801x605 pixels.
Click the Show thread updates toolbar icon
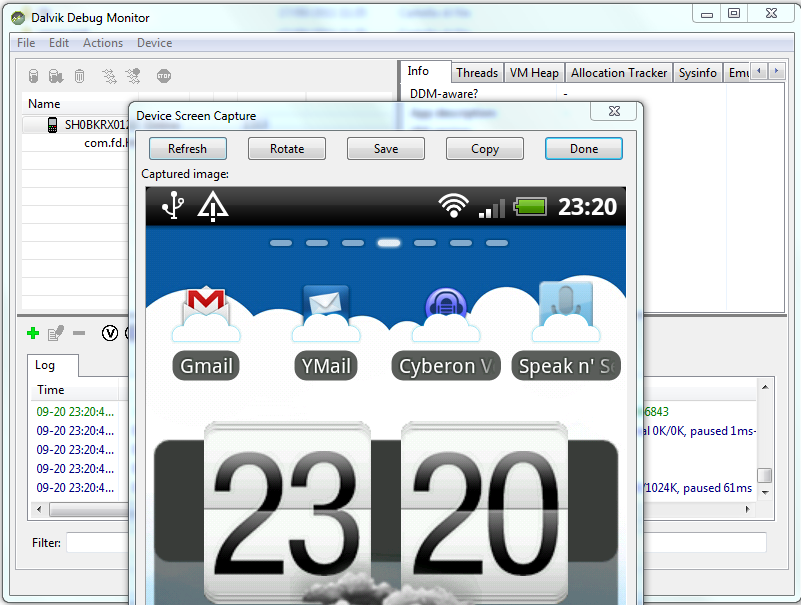coord(109,76)
